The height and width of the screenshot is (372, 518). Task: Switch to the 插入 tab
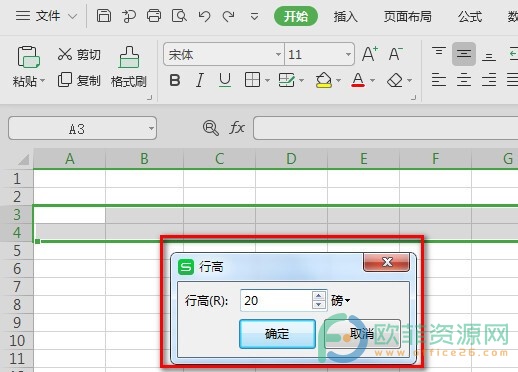click(346, 16)
